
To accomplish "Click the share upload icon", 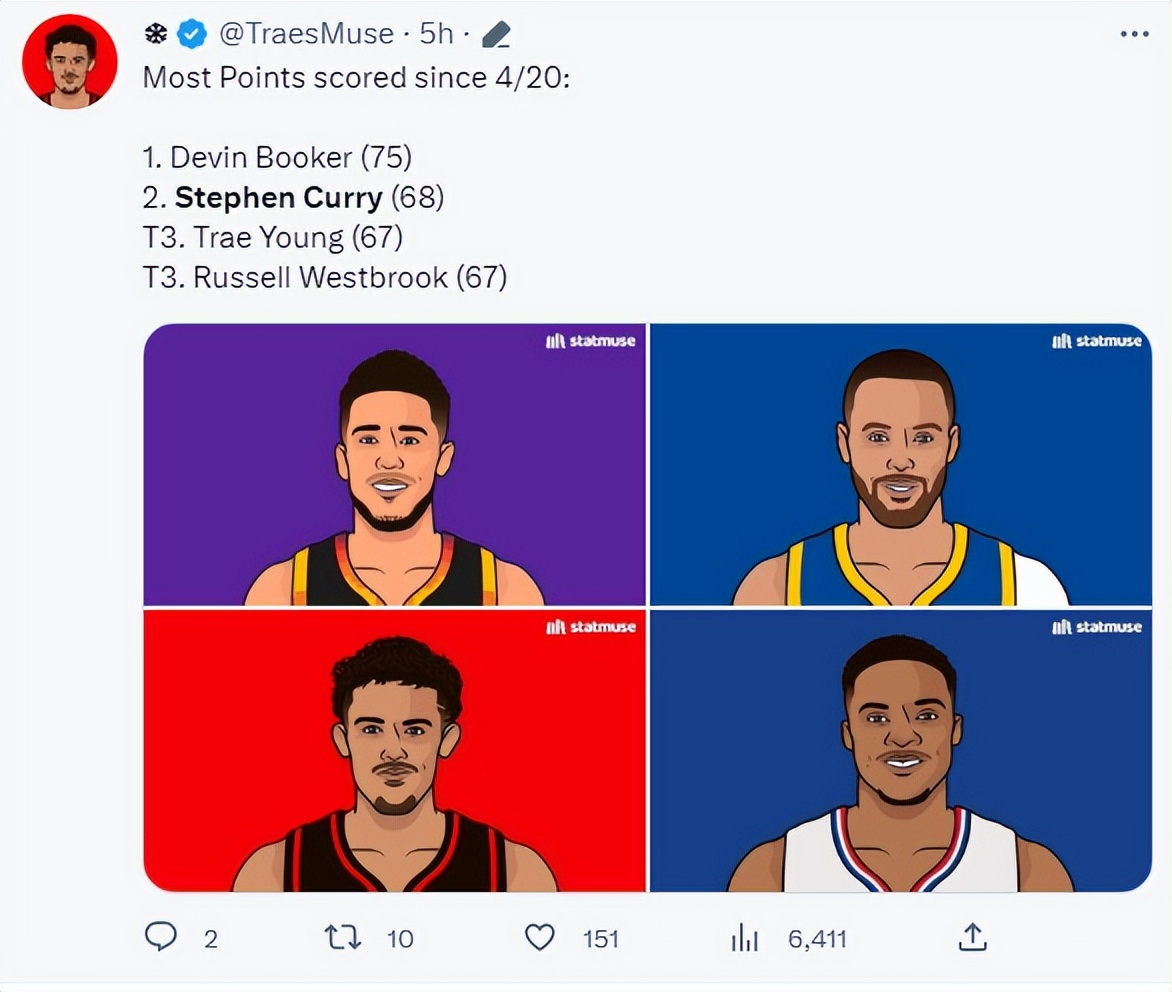I will (973, 937).
